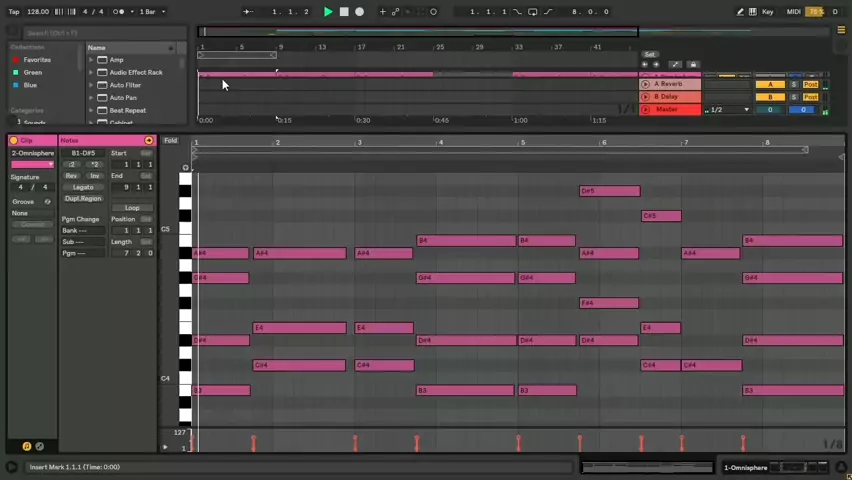852x480 pixels.
Task: Toggle Lock Envelopes padlock icon
Action: pyautogui.click(x=693, y=65)
